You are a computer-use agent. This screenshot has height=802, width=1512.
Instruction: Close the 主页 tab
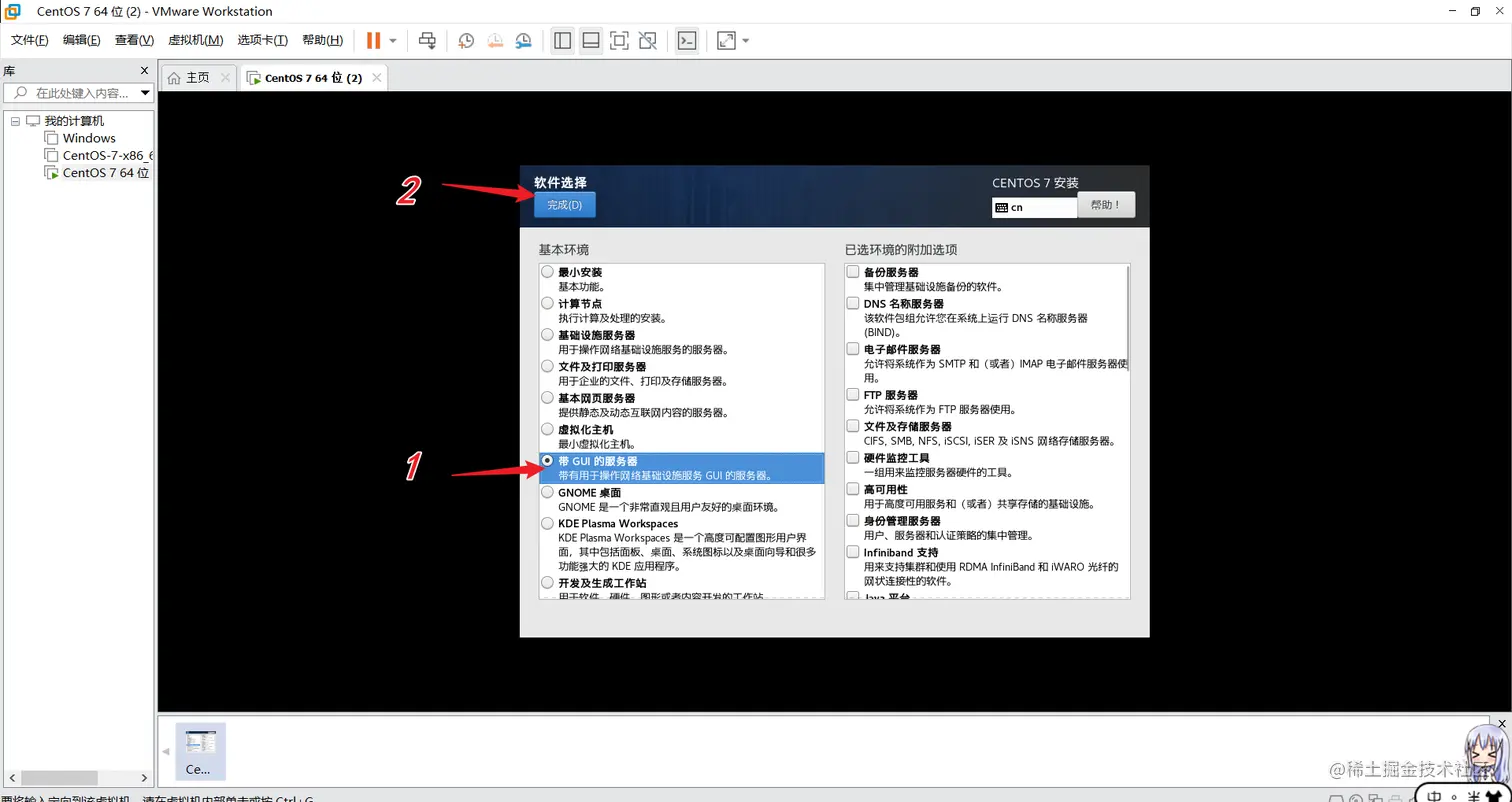225,77
